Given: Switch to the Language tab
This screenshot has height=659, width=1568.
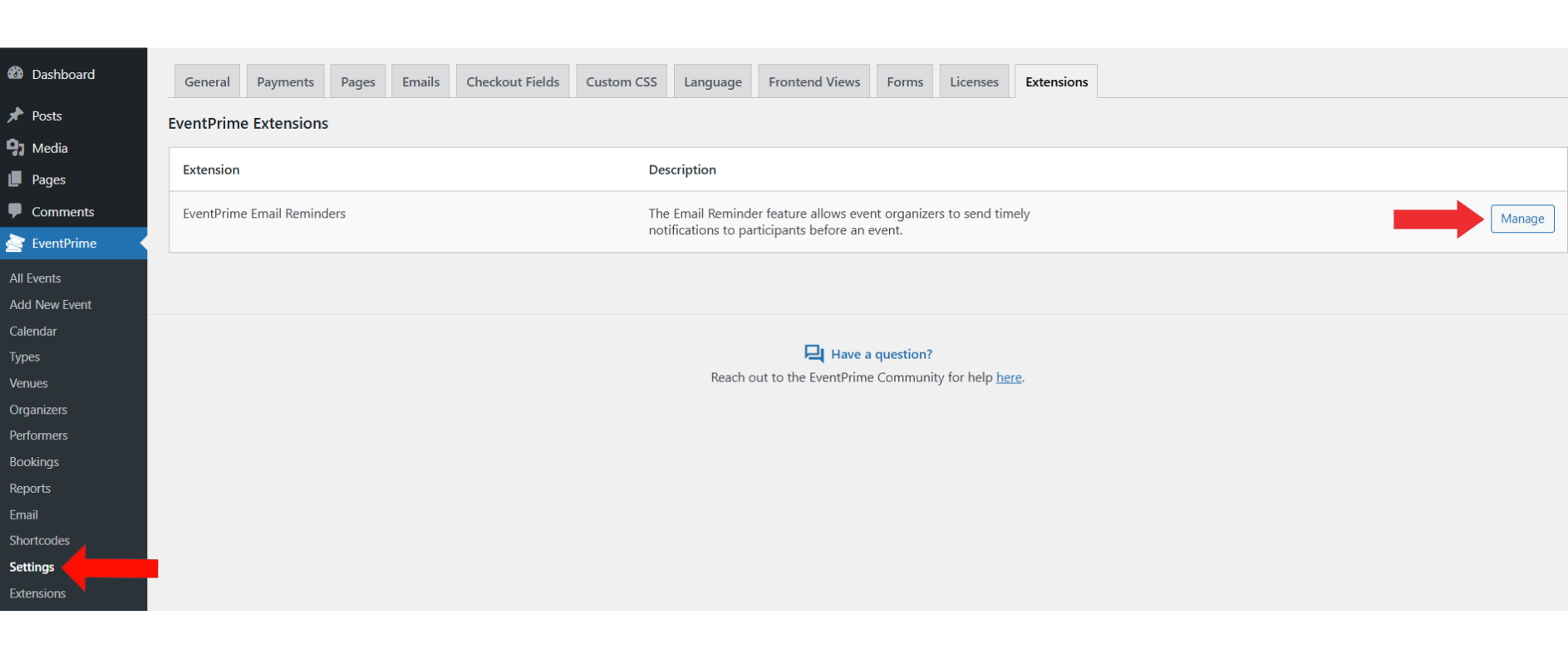Looking at the screenshot, I should click(713, 81).
